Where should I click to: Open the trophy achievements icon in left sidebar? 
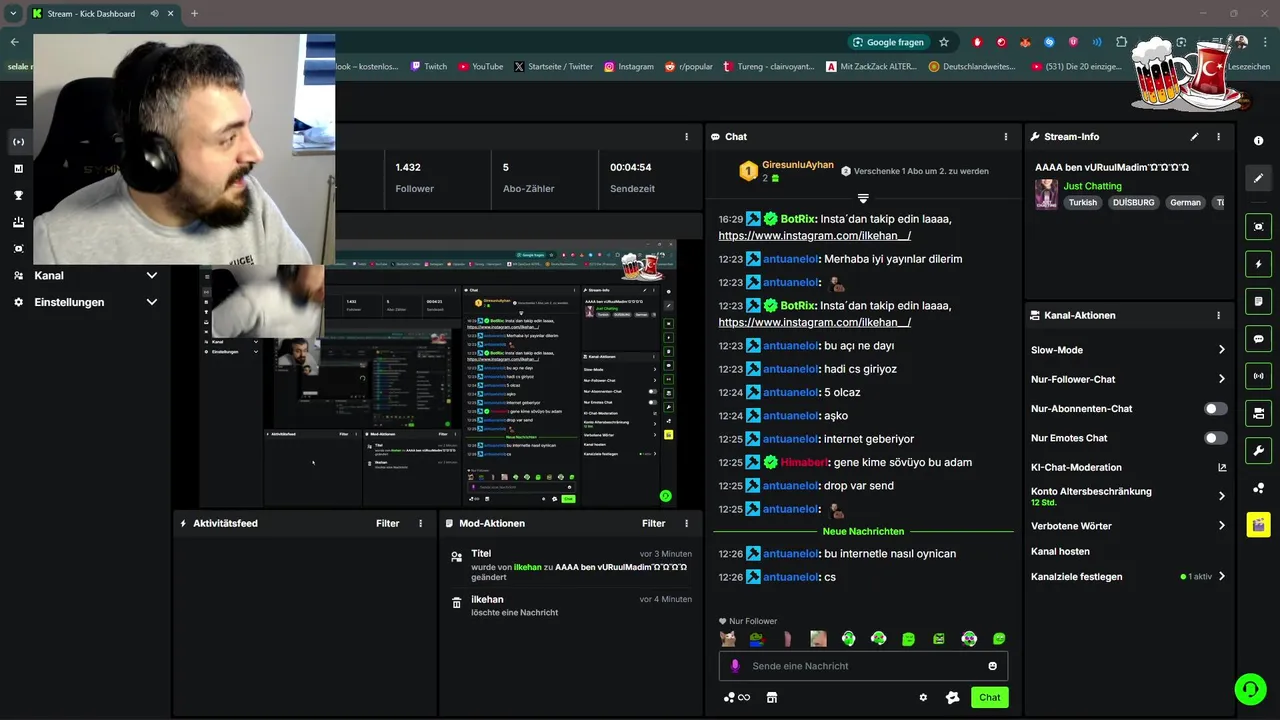click(18, 196)
